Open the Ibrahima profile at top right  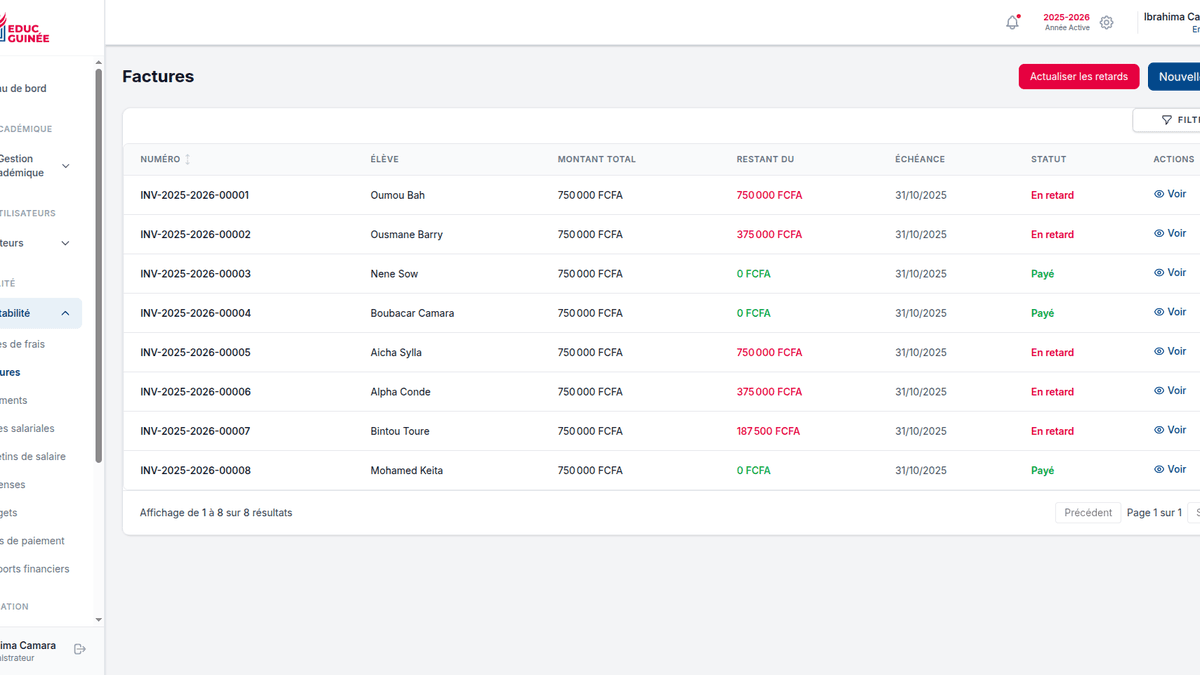point(1172,22)
